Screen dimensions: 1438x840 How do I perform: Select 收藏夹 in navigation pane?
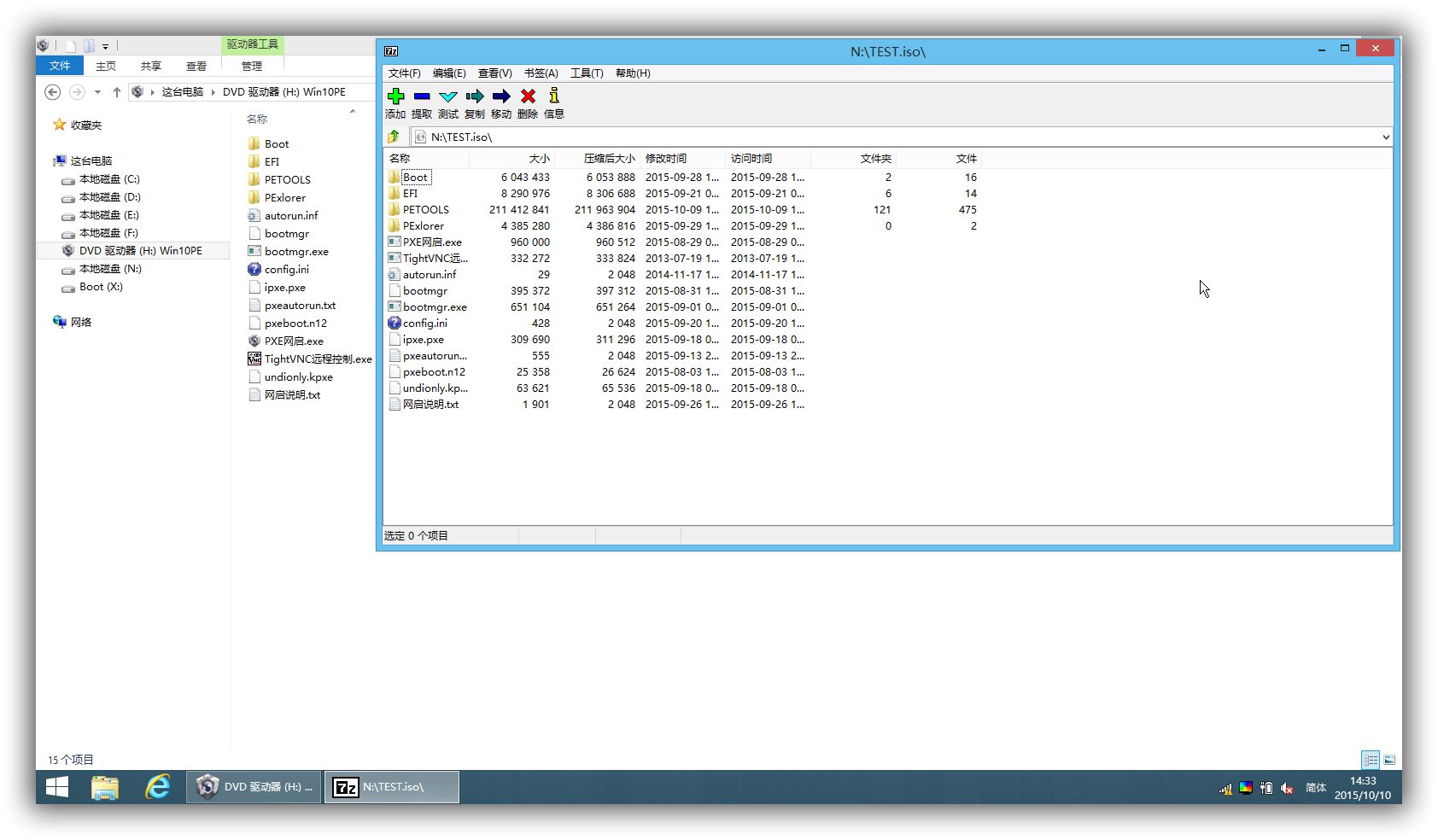[x=85, y=125]
